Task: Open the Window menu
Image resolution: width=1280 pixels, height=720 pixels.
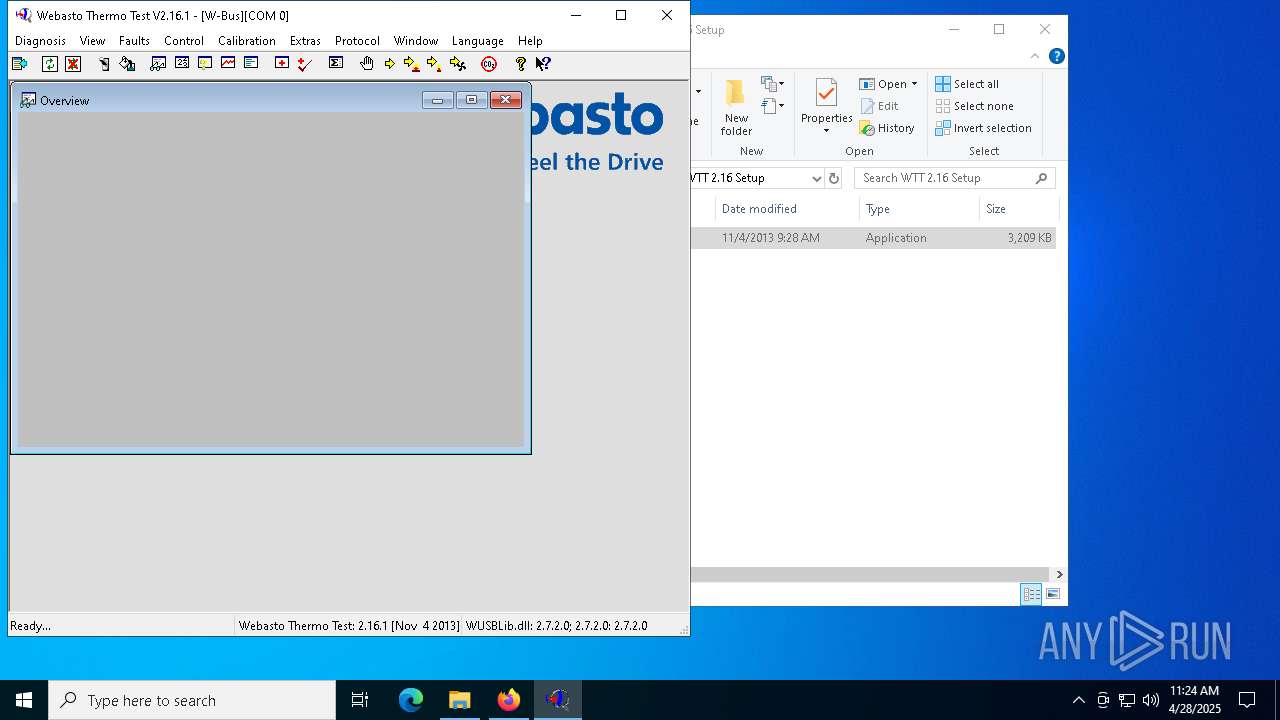Action: tap(416, 41)
